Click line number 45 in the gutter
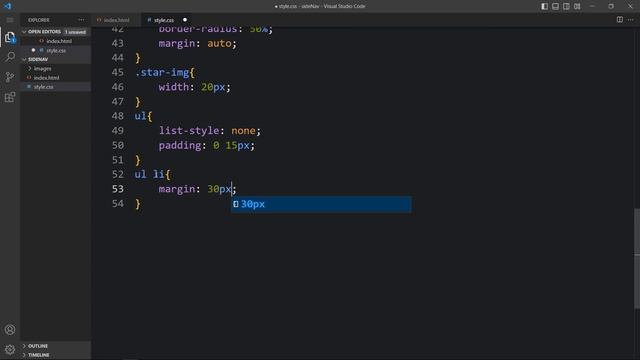640x360 pixels. 118,72
